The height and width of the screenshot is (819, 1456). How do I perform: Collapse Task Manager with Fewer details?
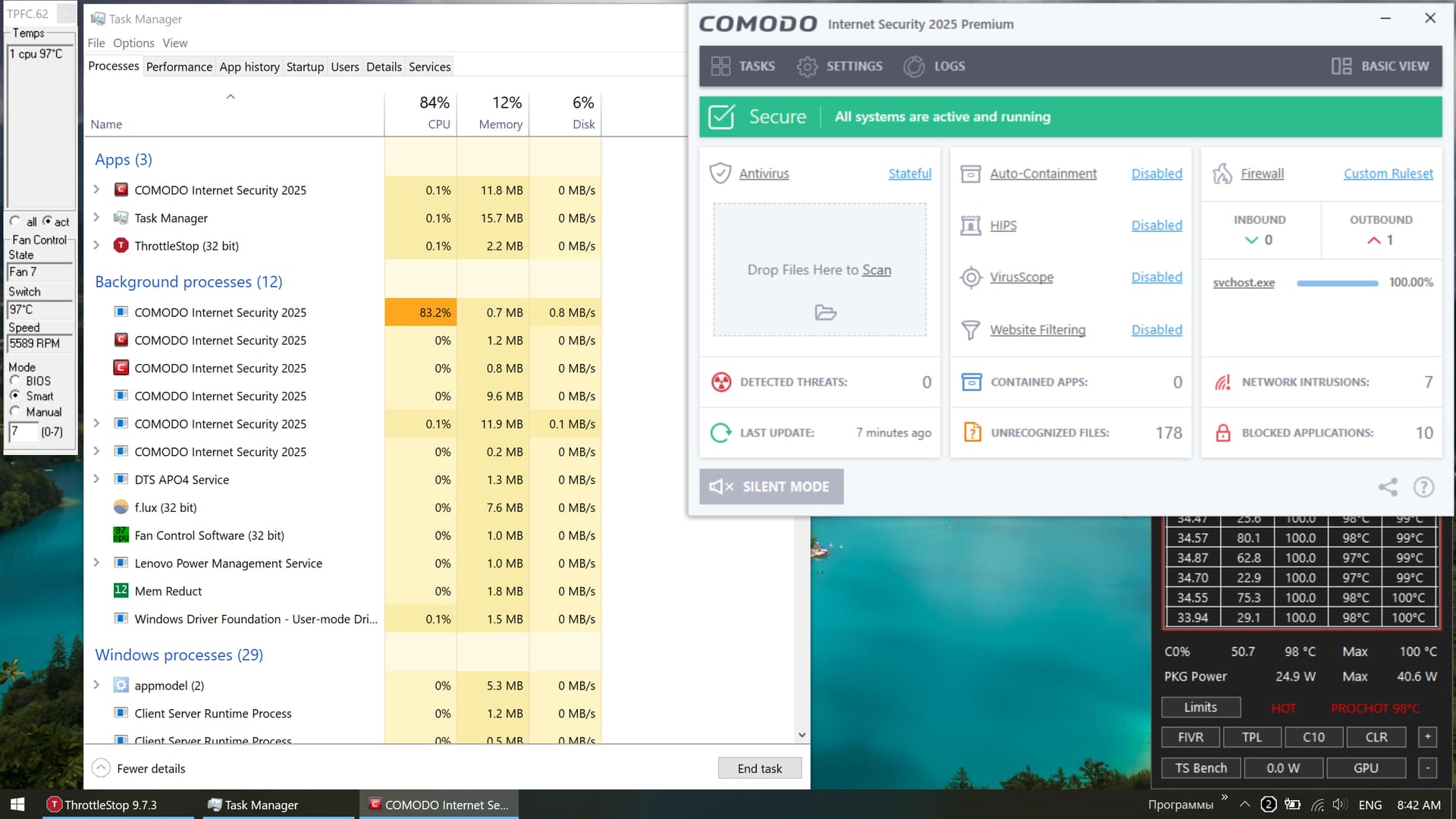tap(139, 768)
